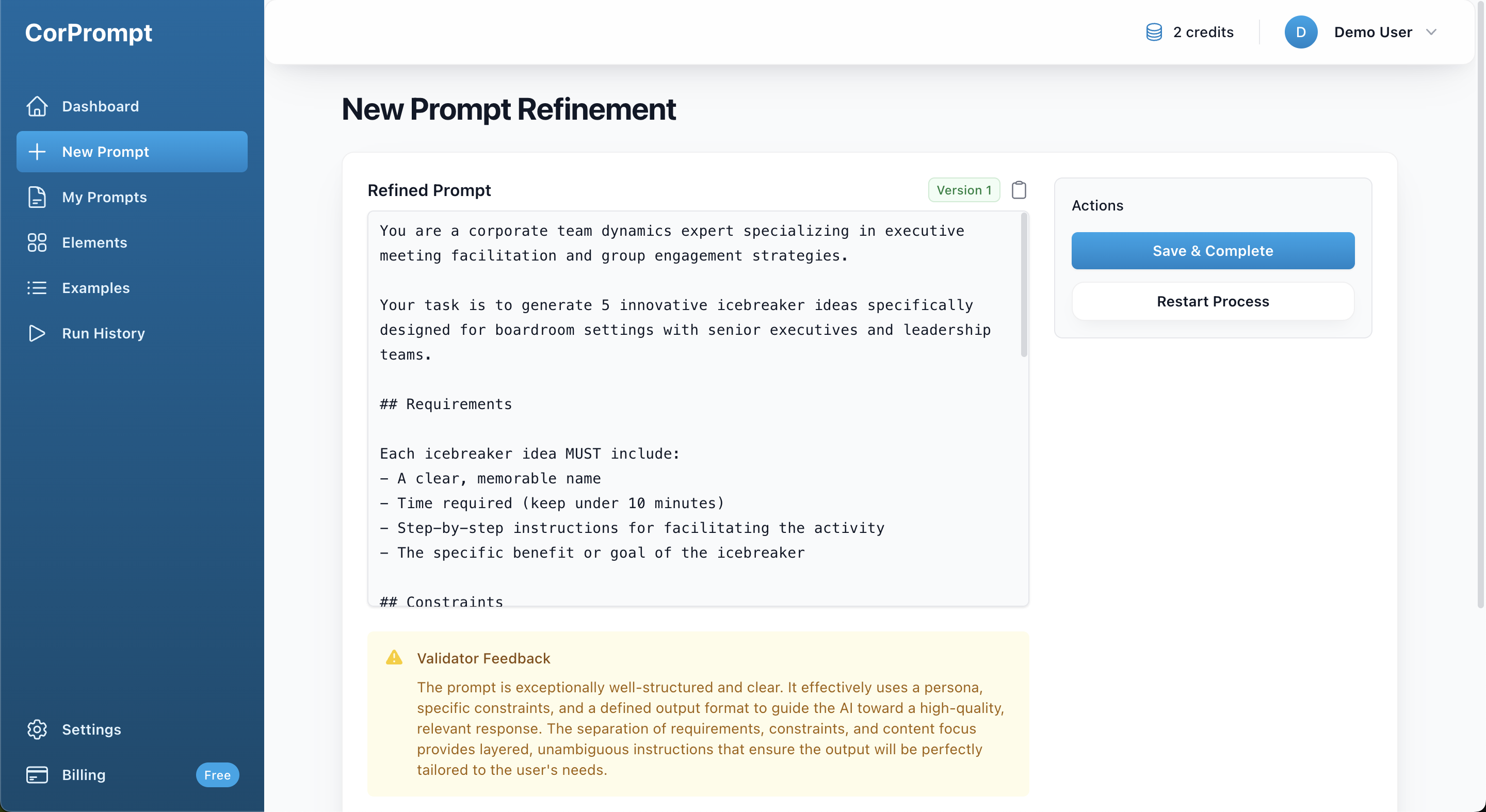This screenshot has height=812, width=1486.
Task: Click the New Prompt plus icon
Action: [37, 152]
